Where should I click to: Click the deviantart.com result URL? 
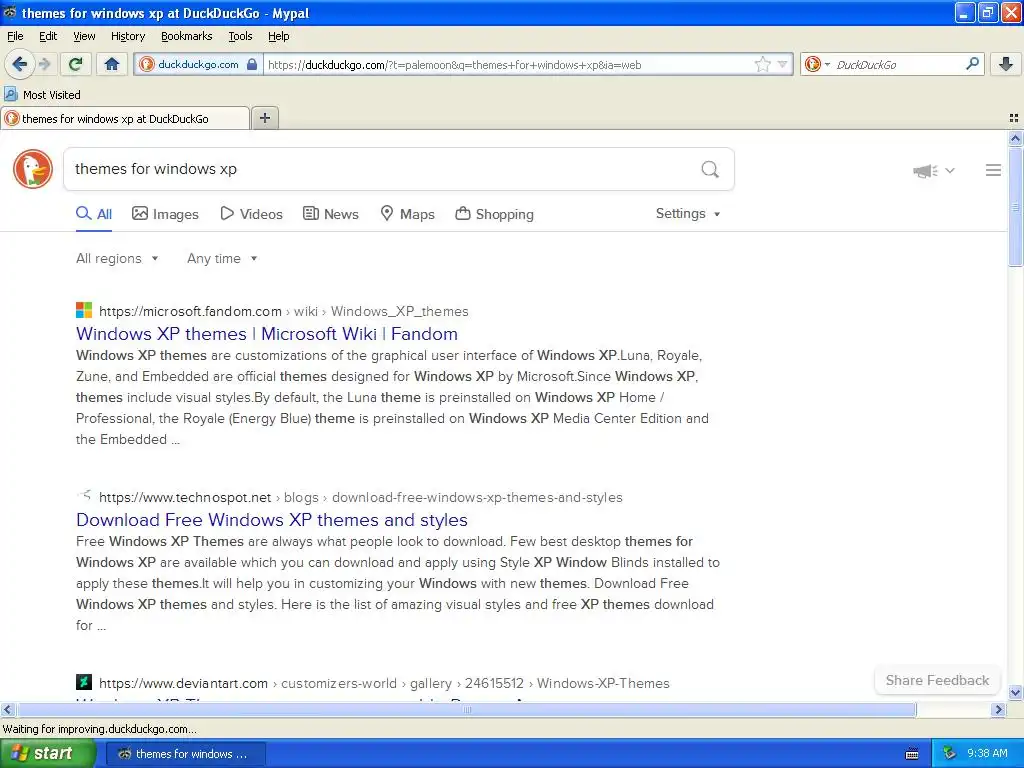click(x=384, y=683)
